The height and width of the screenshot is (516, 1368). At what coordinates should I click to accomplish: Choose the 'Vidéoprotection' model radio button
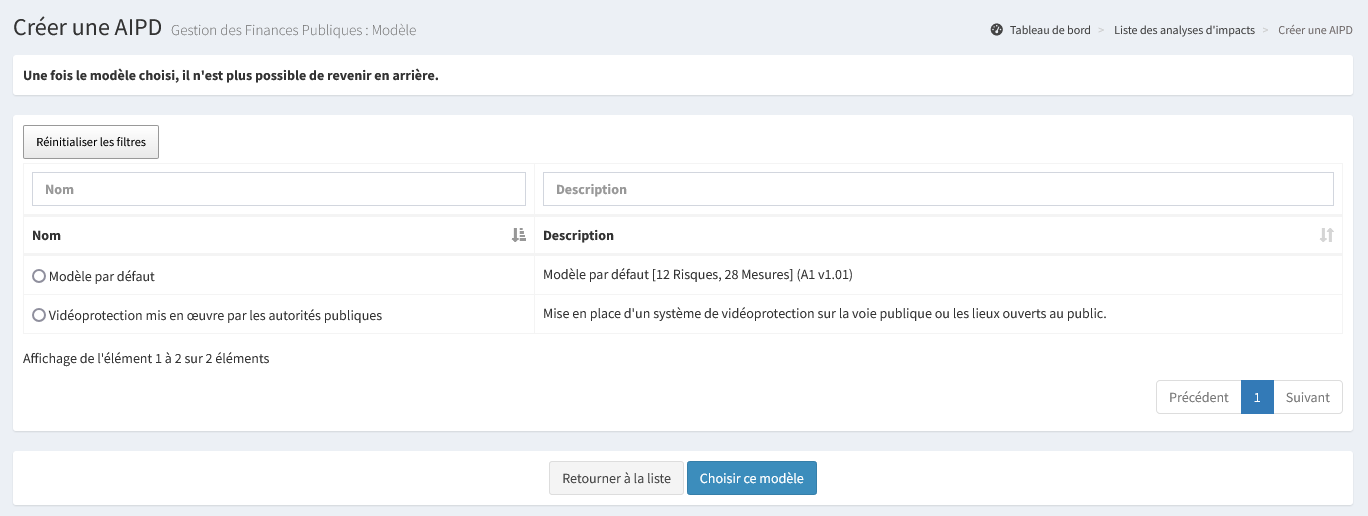tap(39, 315)
